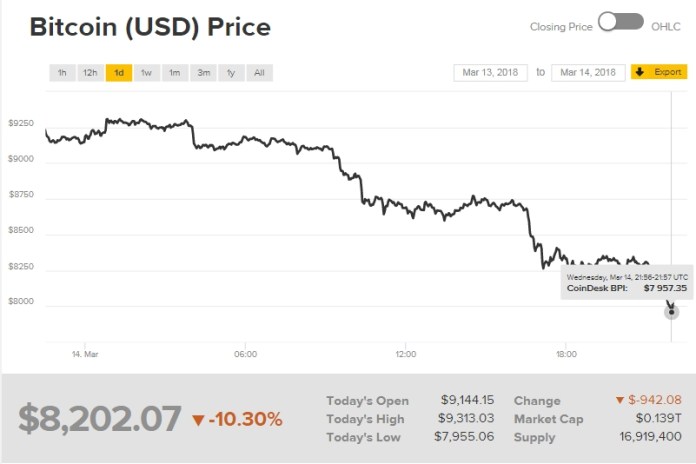696x464 pixels.
Task: Switch to the 3m chart view
Action: click(203, 73)
